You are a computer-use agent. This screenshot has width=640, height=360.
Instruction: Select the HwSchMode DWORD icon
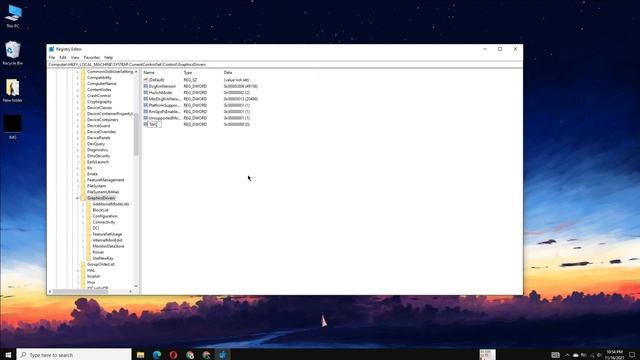(146, 93)
